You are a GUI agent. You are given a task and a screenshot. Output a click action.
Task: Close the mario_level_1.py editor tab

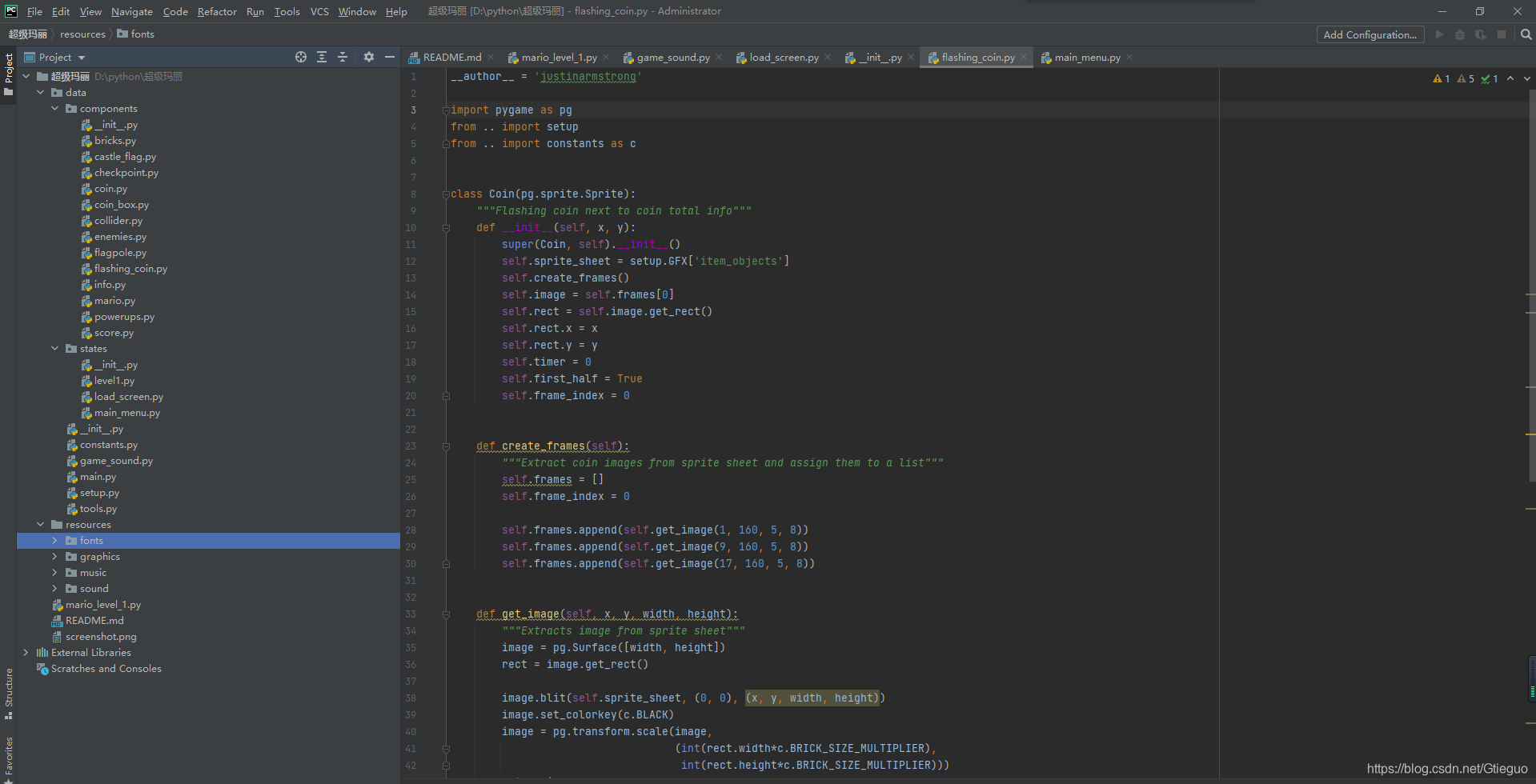606,57
